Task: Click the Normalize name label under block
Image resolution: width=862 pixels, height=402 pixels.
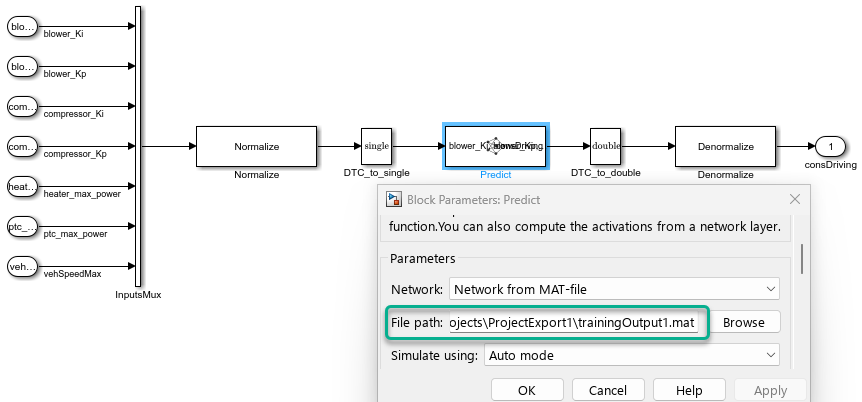Action: (257, 175)
